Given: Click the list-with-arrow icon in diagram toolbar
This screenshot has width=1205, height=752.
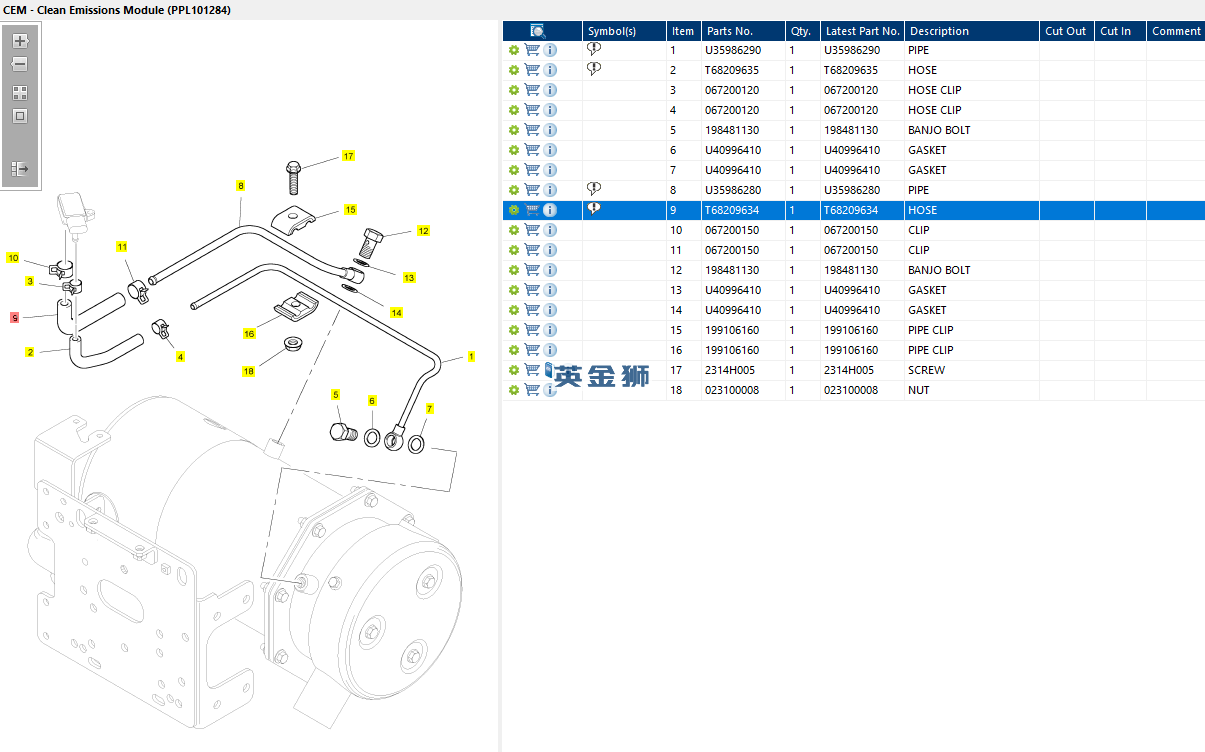Looking at the screenshot, I should tap(20, 169).
